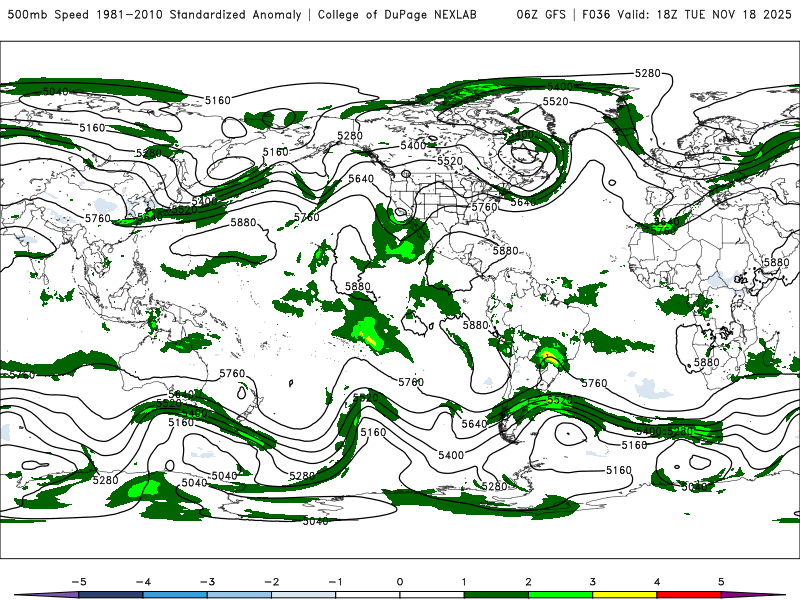Click the 'F036 Valid: 18Z TUE NOV 18 2025' text

(687, 15)
